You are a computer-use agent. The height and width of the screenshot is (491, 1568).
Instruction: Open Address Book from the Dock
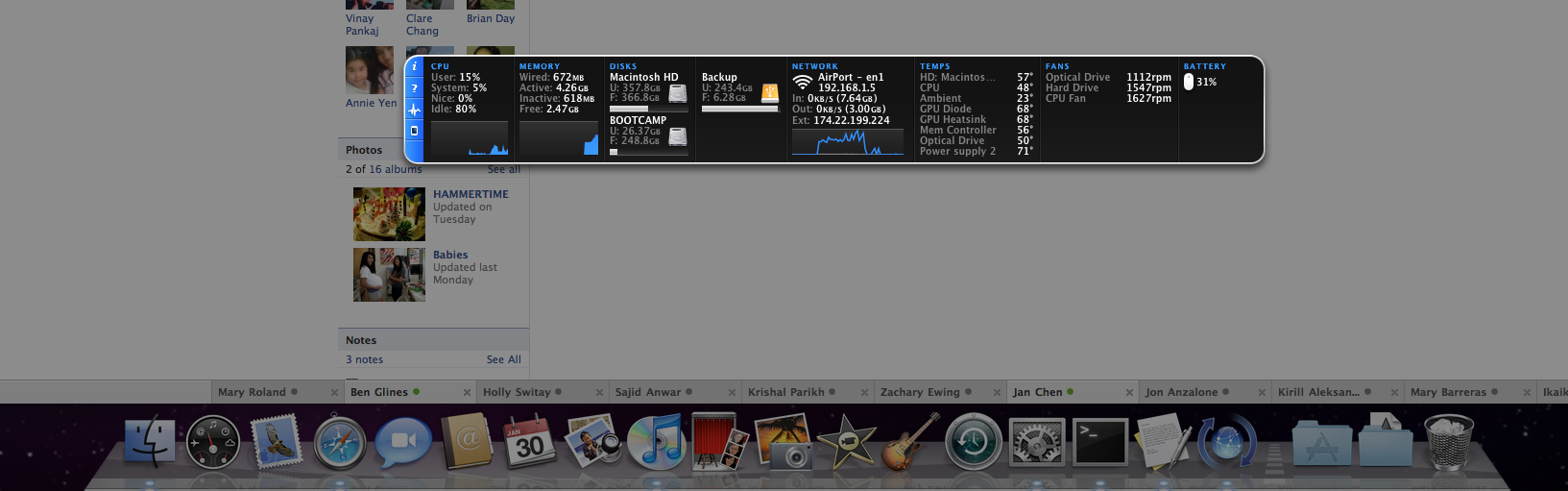tap(467, 443)
